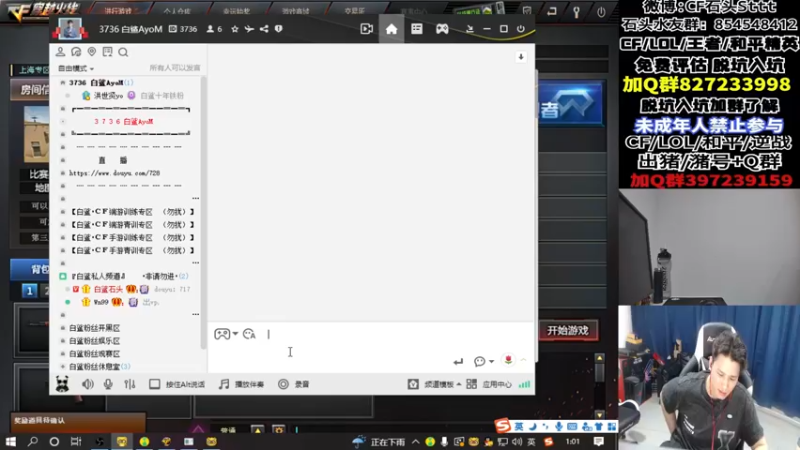800x450 pixels.
Task: Open Windows Start menu
Action: point(10,441)
